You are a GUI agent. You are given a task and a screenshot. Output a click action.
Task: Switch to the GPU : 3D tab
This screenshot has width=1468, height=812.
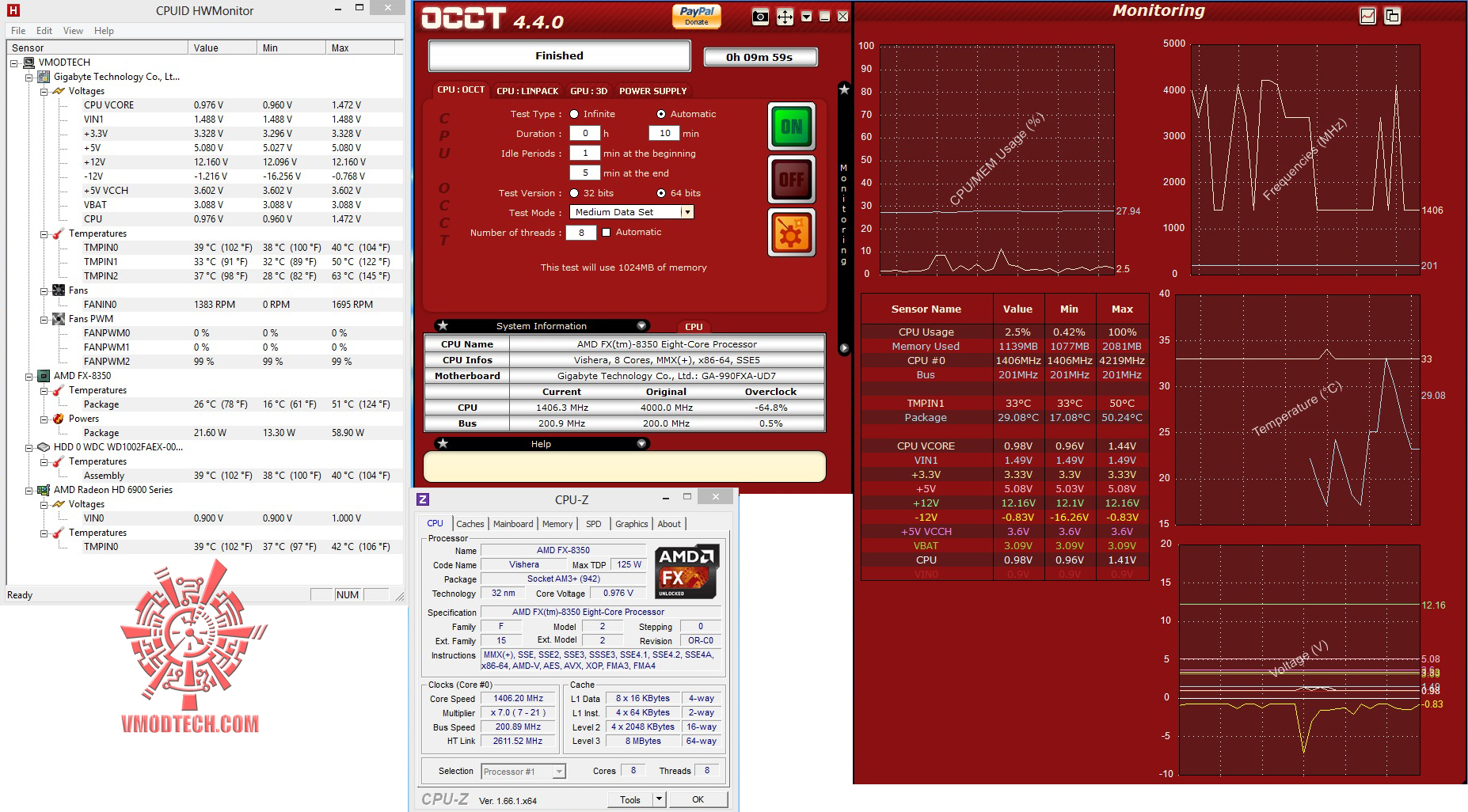(x=589, y=91)
